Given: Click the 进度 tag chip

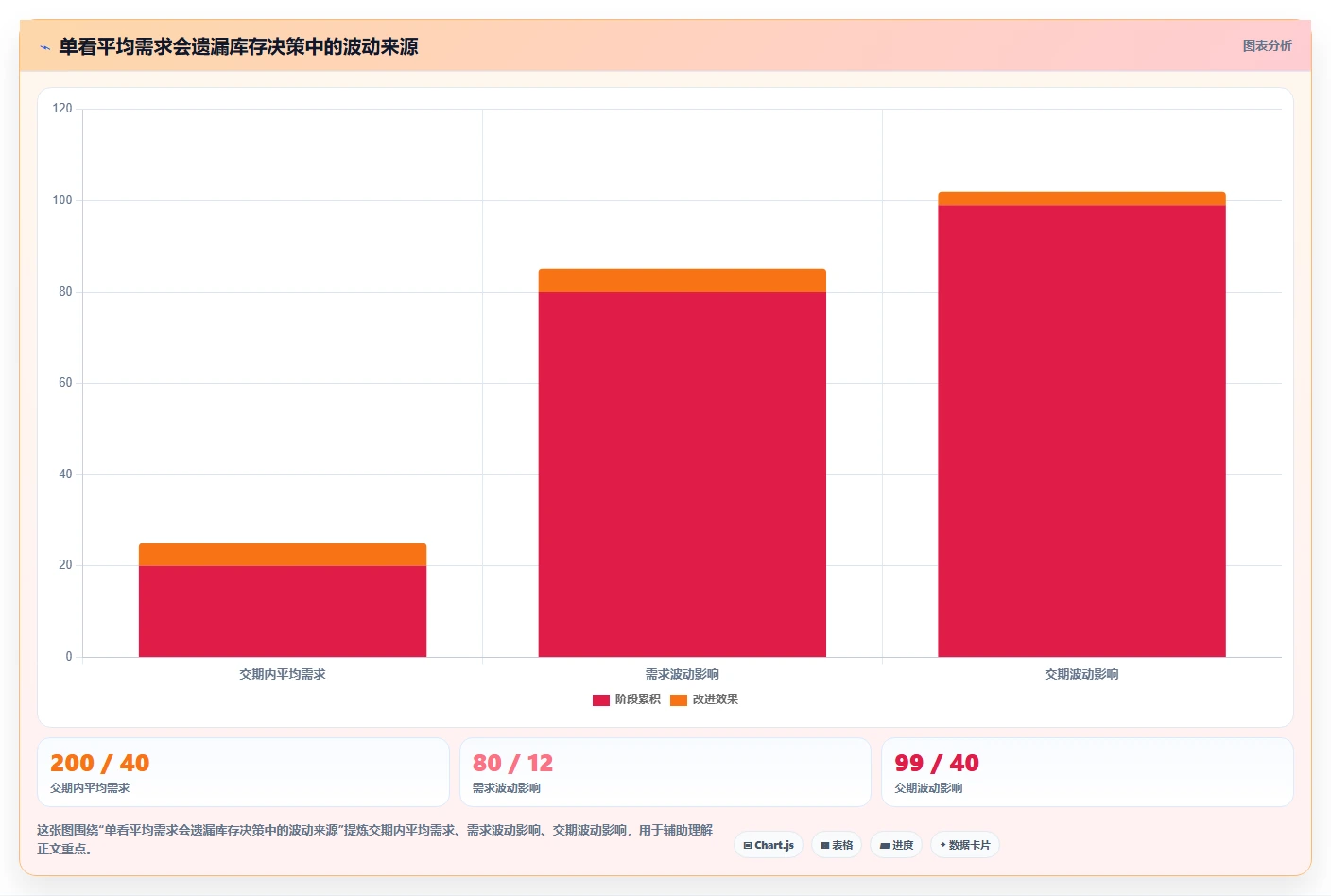Looking at the screenshot, I should click(896, 845).
